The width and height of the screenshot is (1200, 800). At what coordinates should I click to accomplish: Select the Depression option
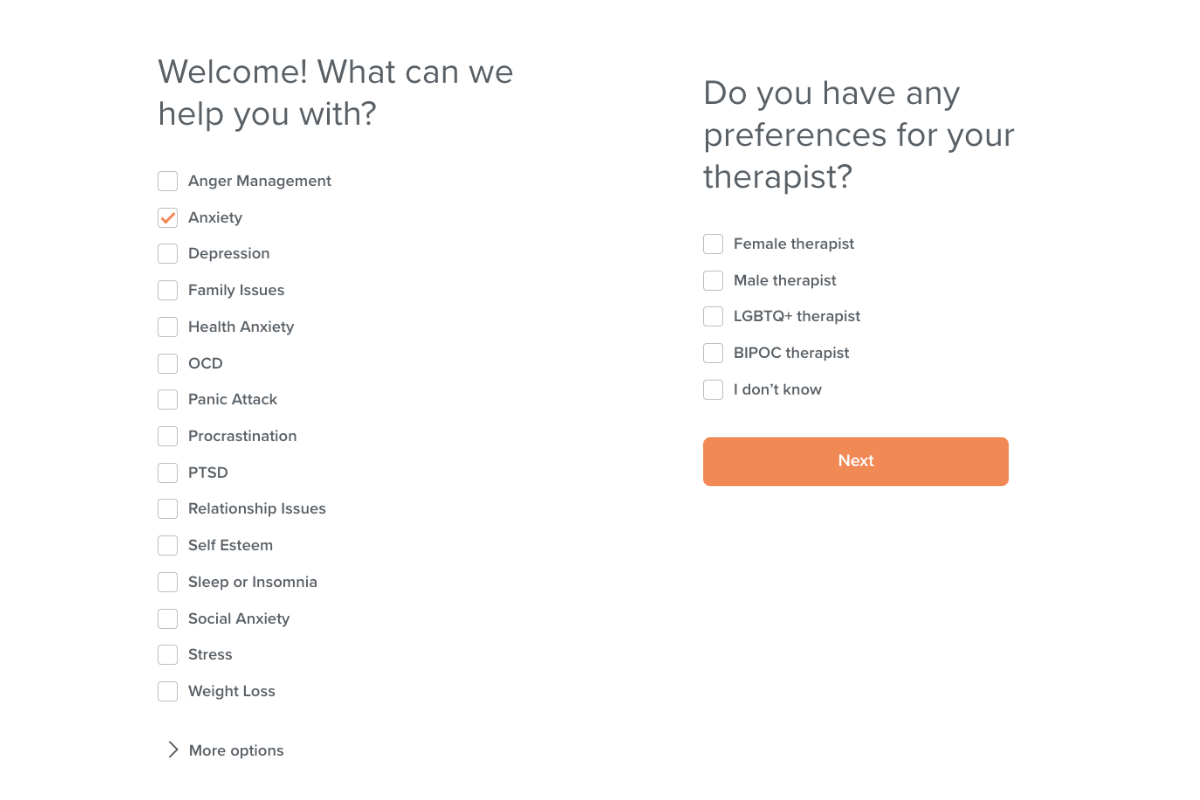click(x=168, y=254)
